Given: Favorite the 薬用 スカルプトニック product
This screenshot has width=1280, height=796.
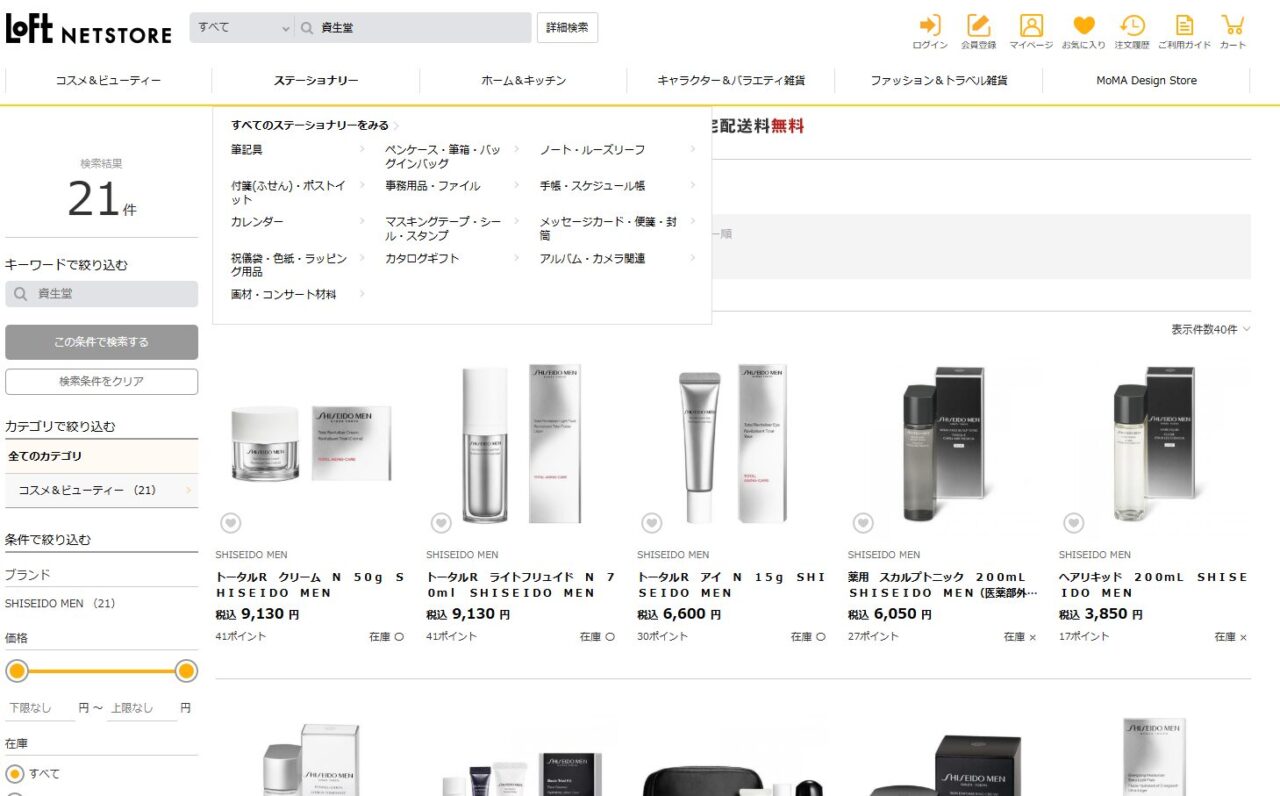Looking at the screenshot, I should (863, 523).
